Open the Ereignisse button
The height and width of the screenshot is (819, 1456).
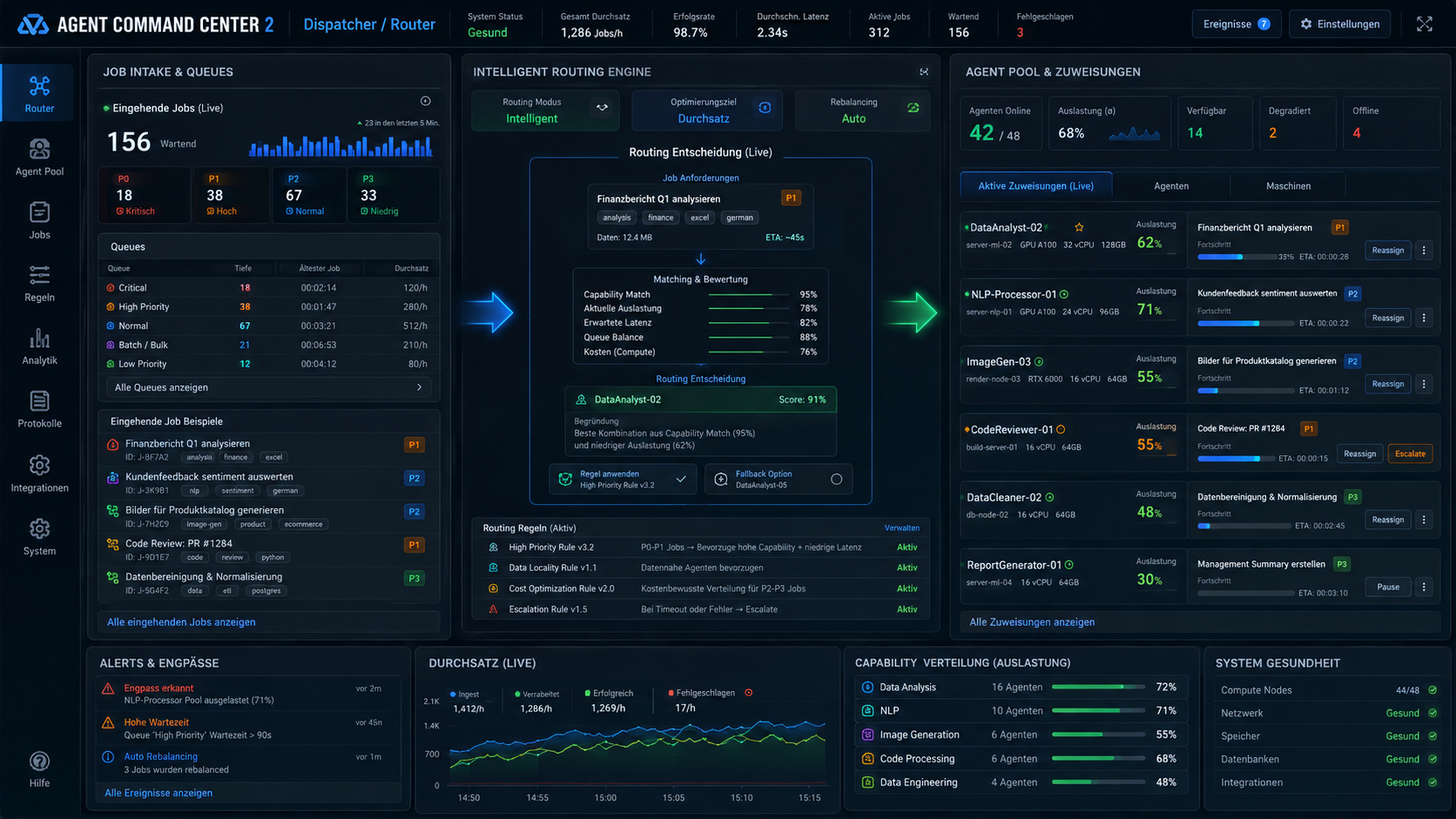click(x=1236, y=24)
